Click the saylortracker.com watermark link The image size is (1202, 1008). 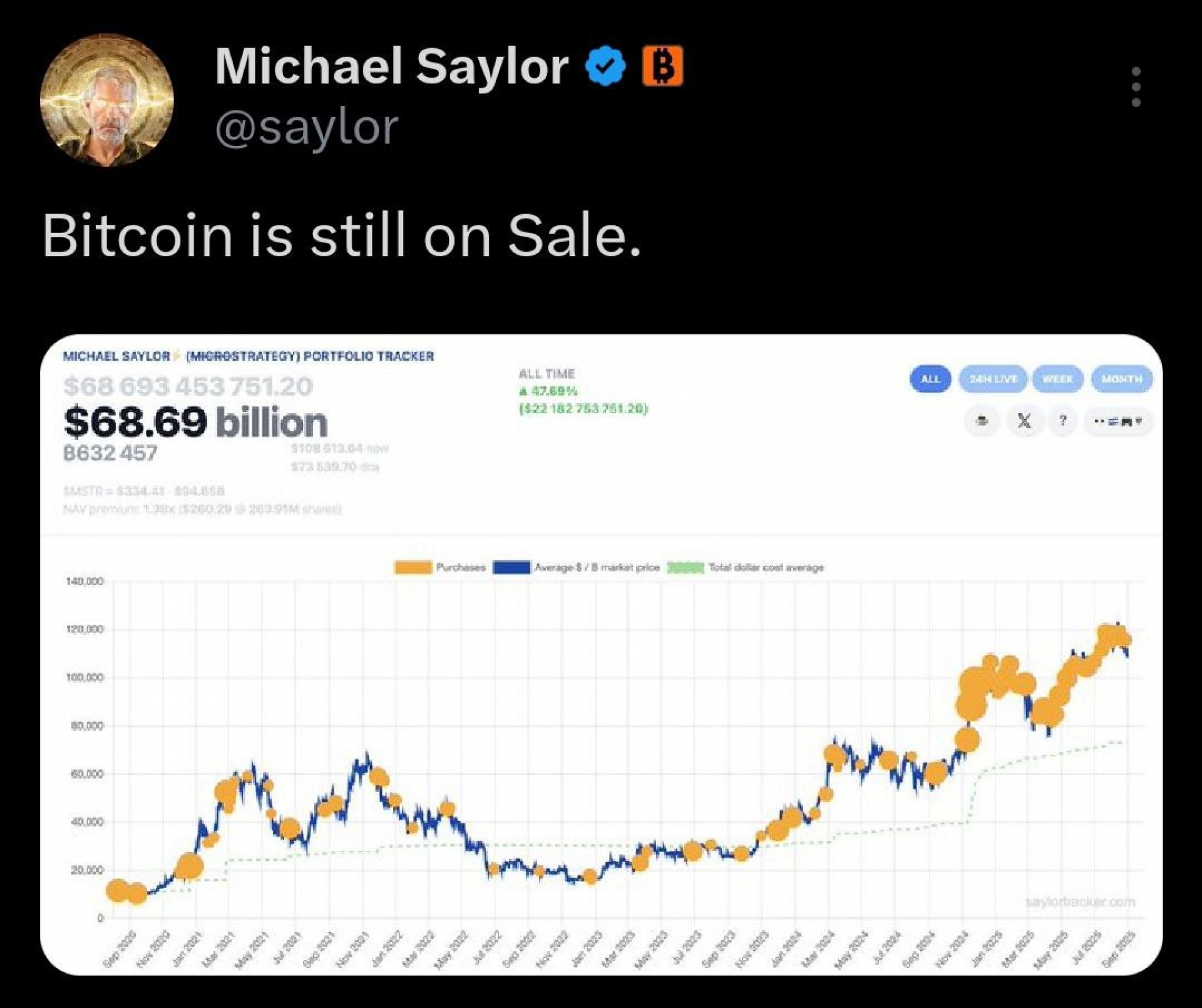pos(1080,902)
